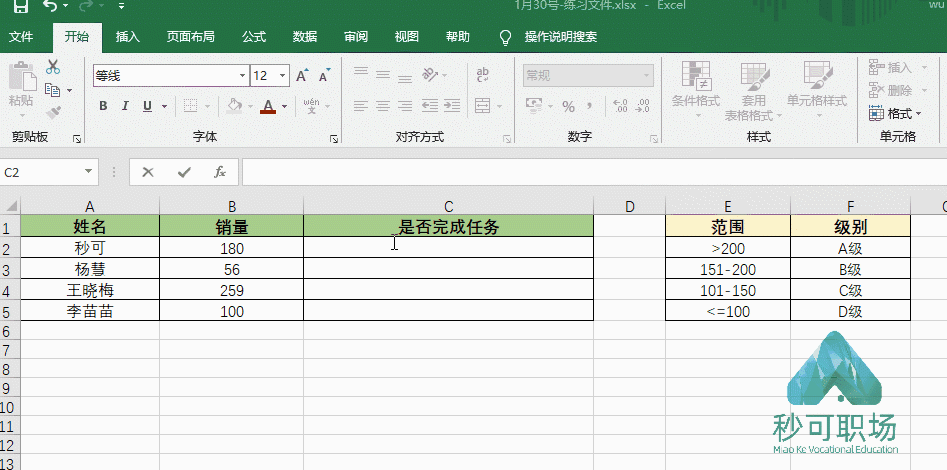Click the lightbulb 操作说明搜索 icon
This screenshot has height=470, width=947.
click(506, 37)
